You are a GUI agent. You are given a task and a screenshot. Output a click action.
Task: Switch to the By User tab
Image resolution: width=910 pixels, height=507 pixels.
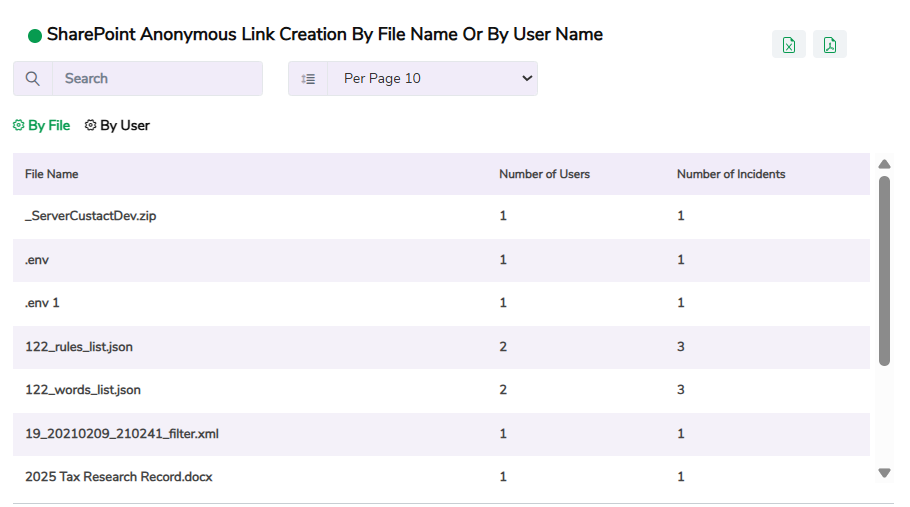tap(124, 126)
